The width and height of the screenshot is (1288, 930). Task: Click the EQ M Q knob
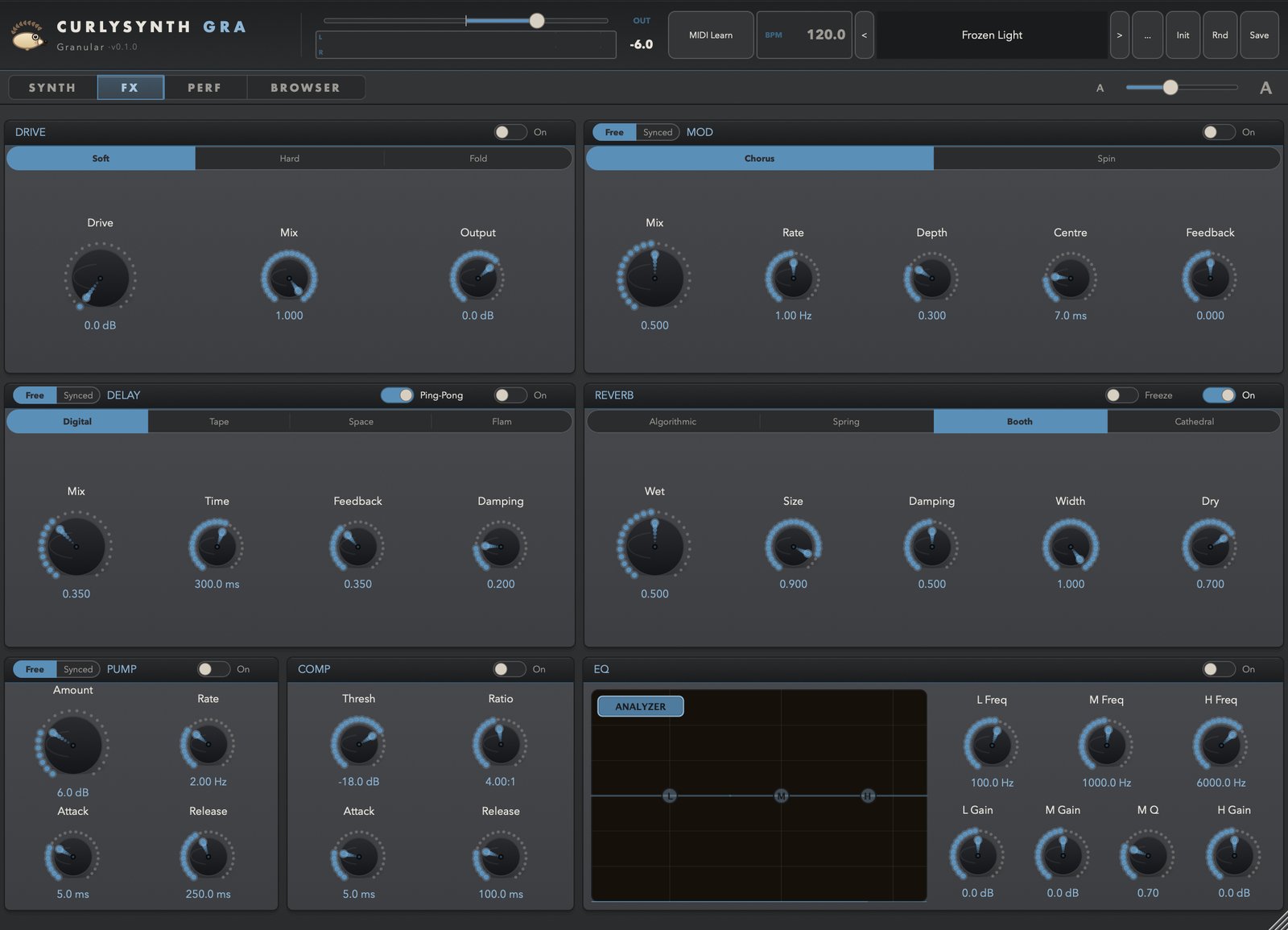point(1147,856)
